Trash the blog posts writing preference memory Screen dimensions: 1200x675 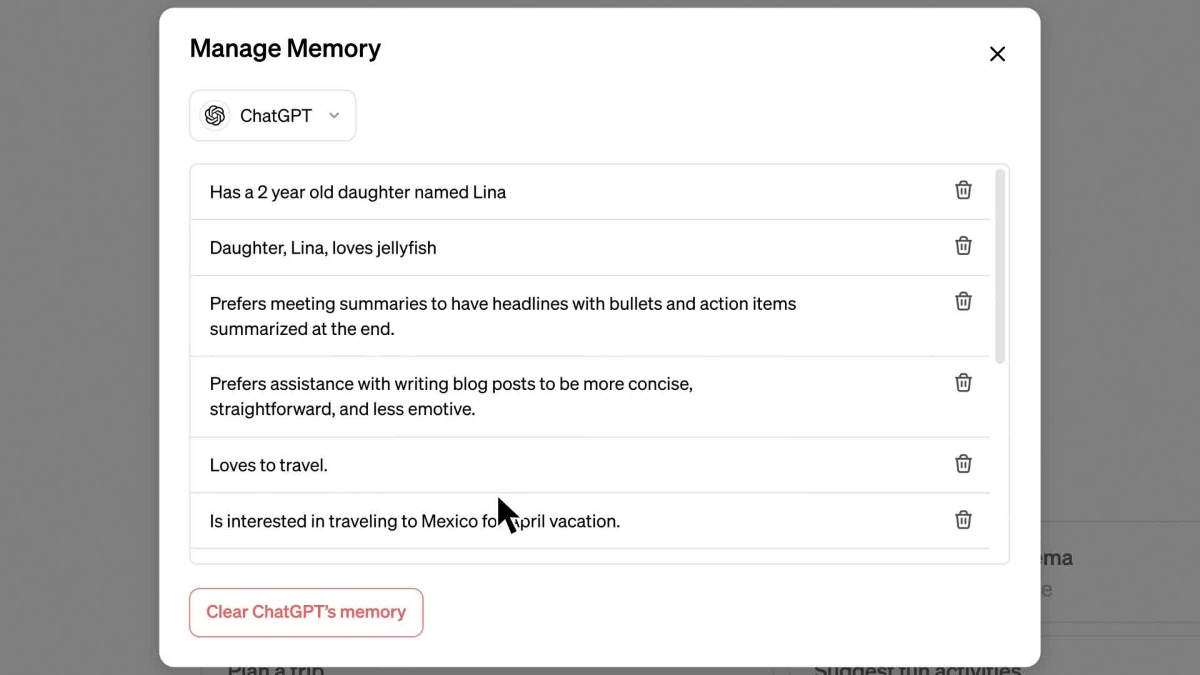(963, 382)
